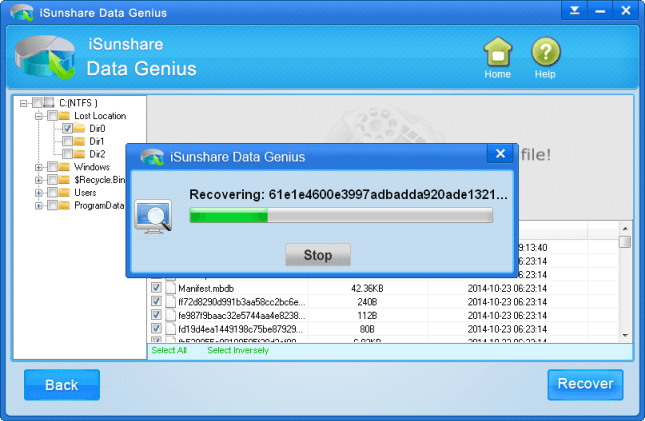Uncheck the fd19d4ea1449198c75be87929 file checkbox
The image size is (645, 421).
[x=156, y=328]
